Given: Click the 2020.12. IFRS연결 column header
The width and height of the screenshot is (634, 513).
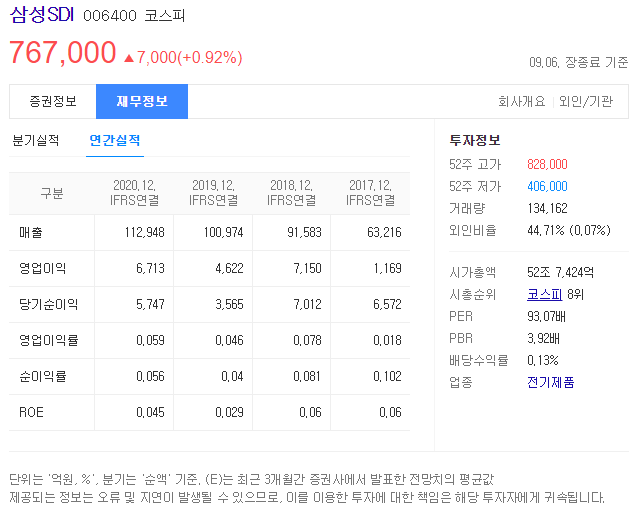Looking at the screenshot, I should tap(134, 193).
